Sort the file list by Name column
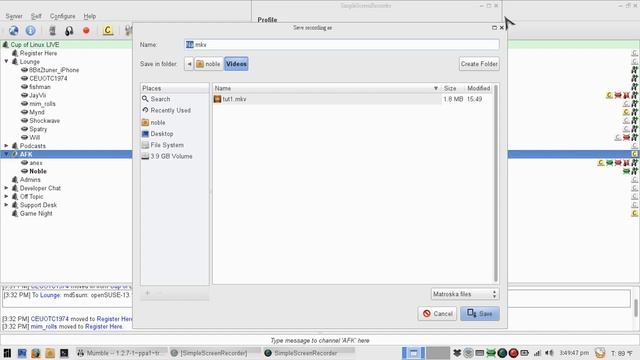Viewport: 640px width, 360px height. [x=326, y=88]
